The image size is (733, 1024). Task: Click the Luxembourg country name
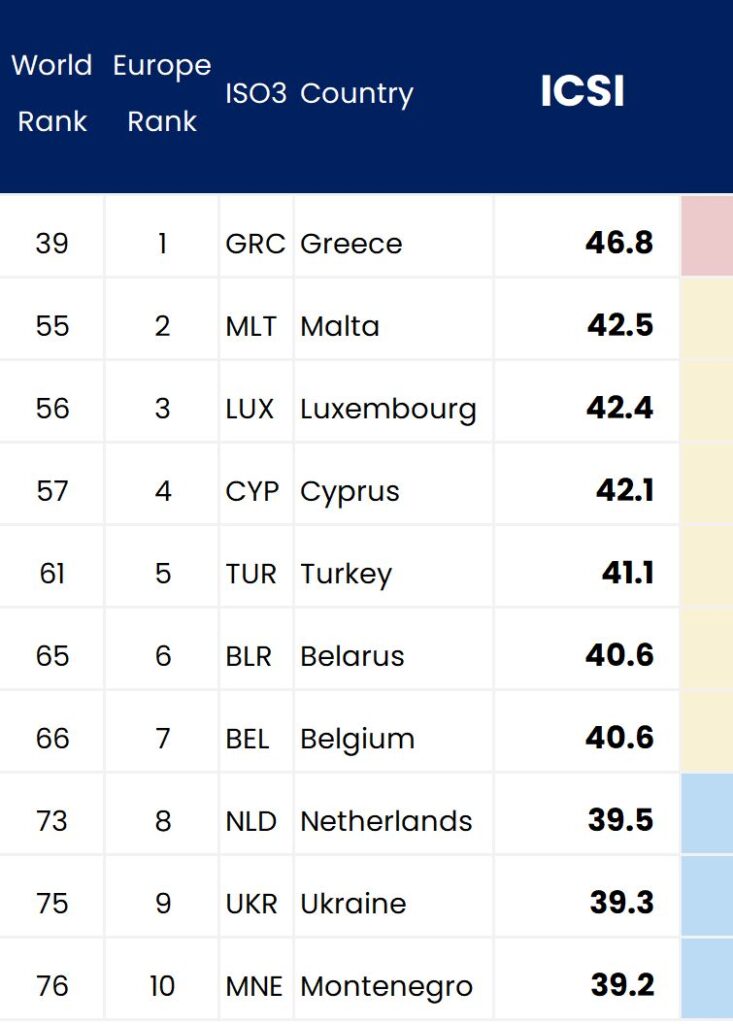pos(388,409)
